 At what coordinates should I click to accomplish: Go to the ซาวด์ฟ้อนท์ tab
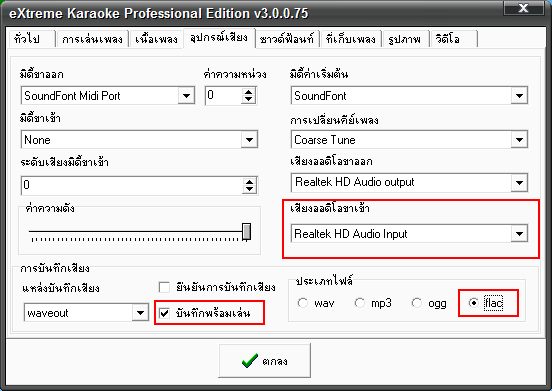287,38
